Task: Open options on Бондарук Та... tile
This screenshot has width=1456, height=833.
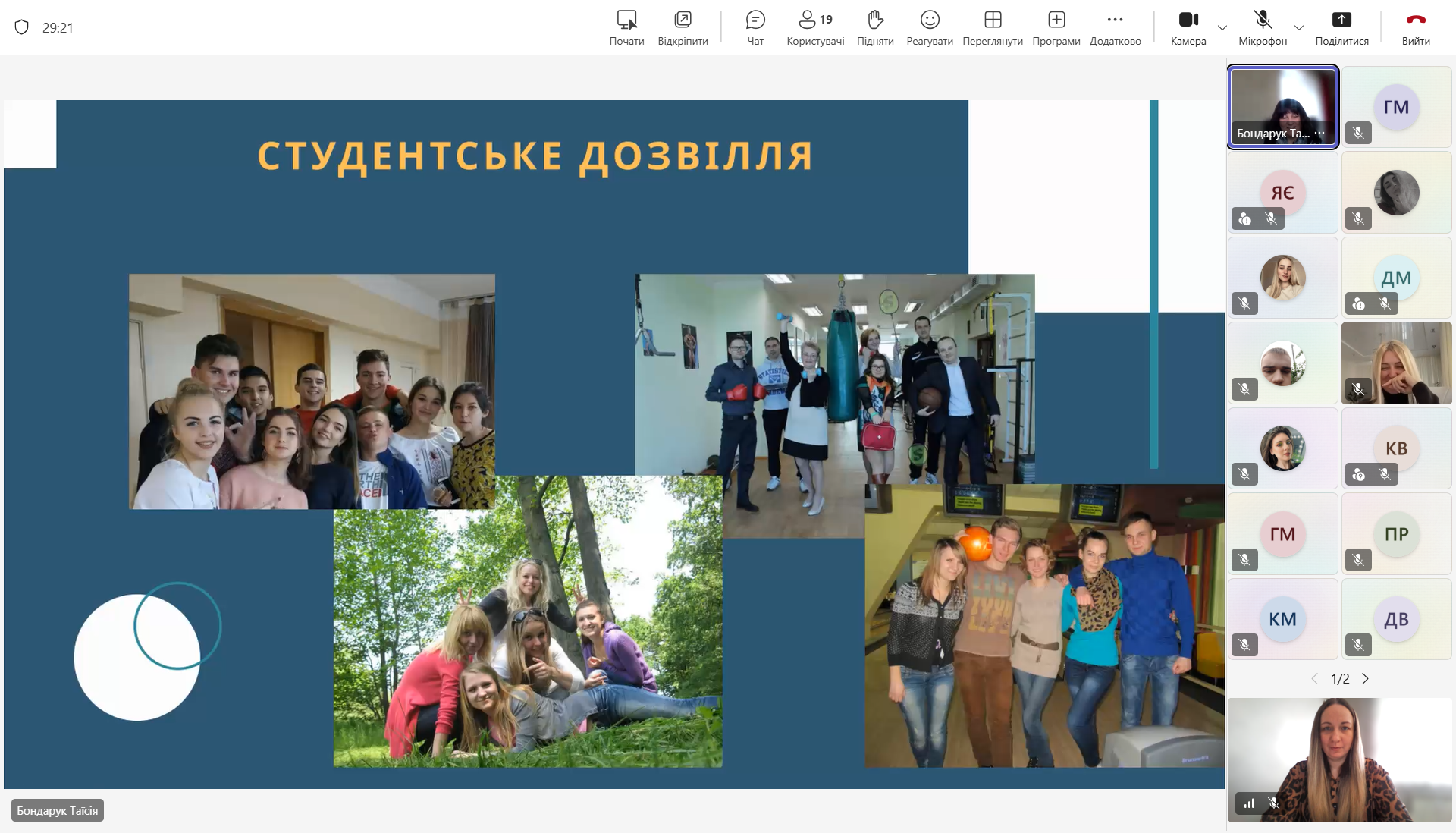Action: [1320, 134]
